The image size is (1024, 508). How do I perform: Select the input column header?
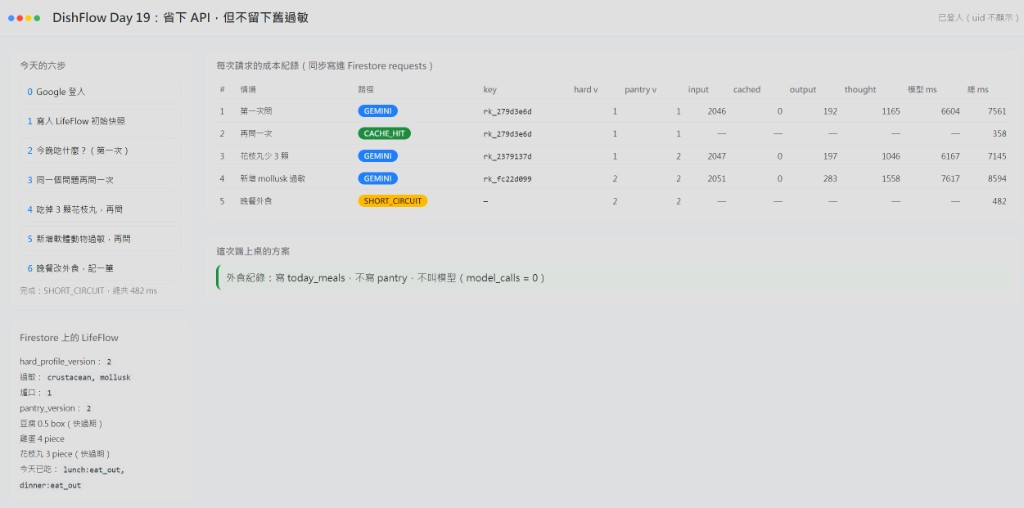pyautogui.click(x=698, y=90)
